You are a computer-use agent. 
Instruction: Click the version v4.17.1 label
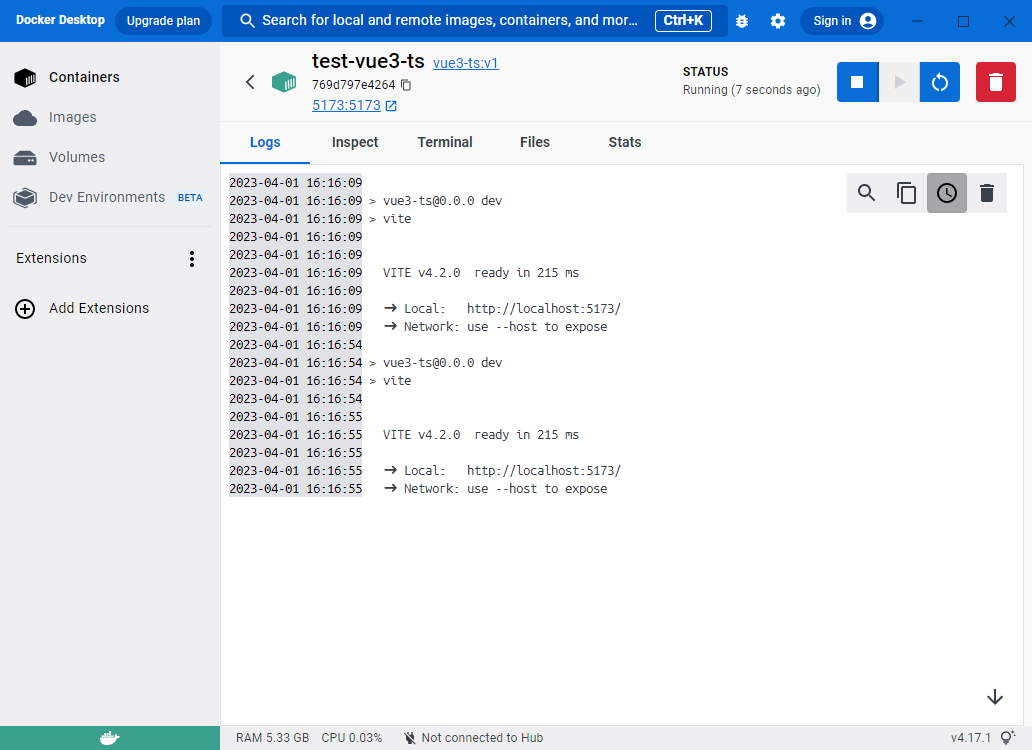click(x=970, y=738)
